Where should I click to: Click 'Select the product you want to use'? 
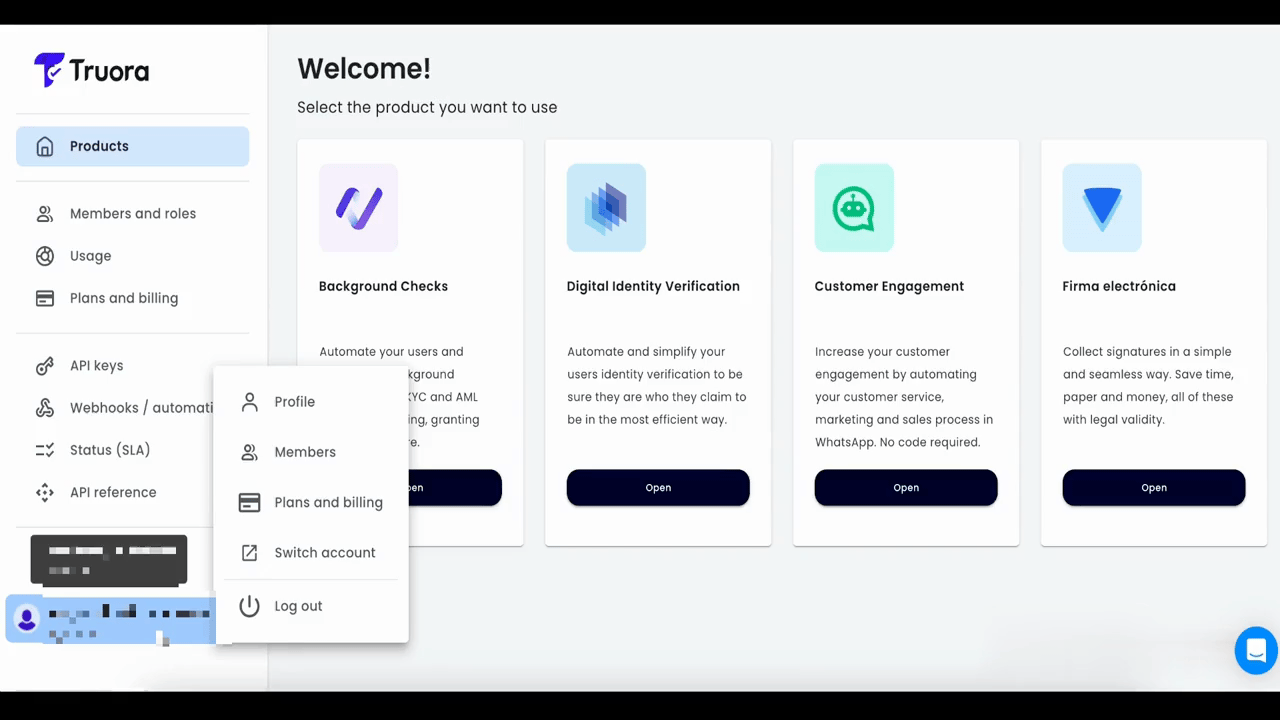(x=427, y=107)
